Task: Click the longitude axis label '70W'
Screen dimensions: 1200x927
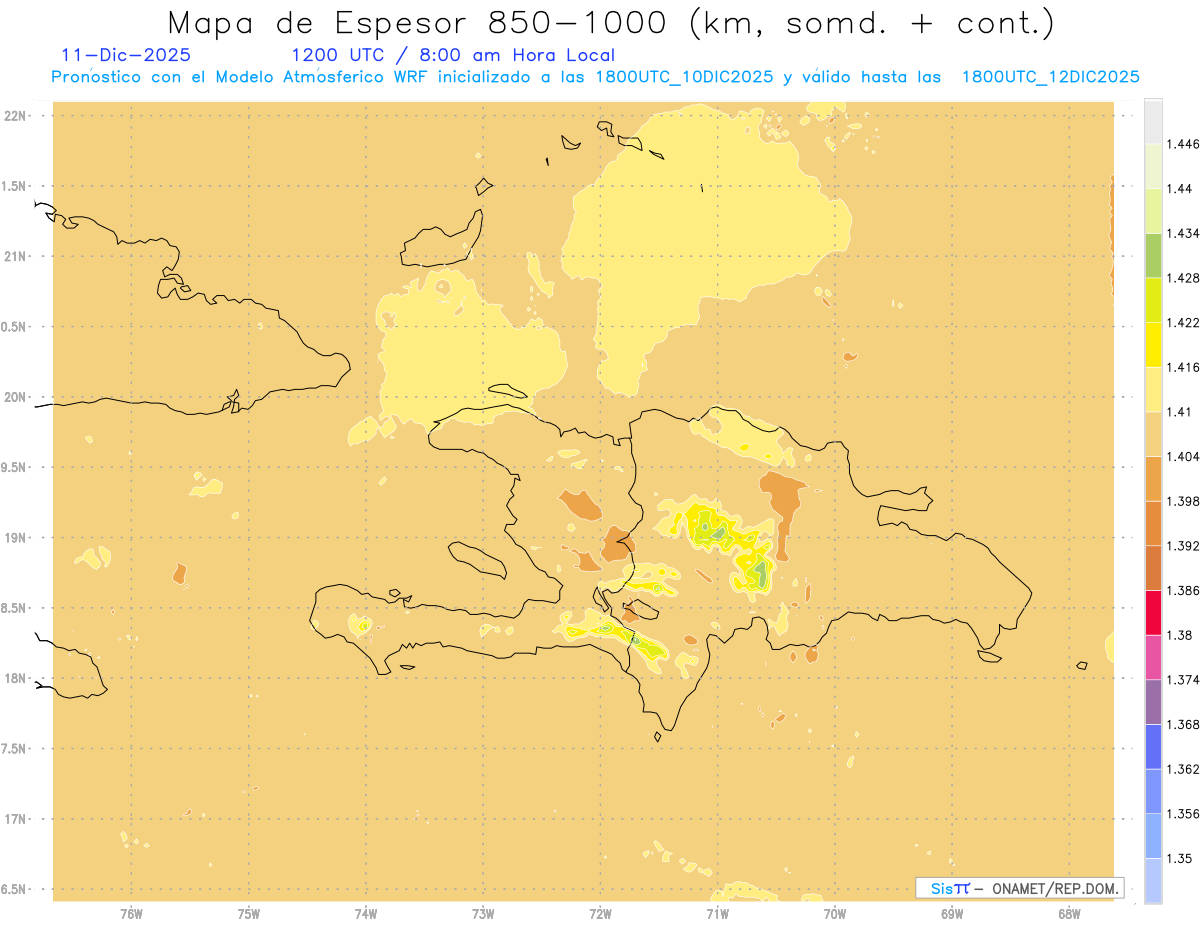Action: 835,914
